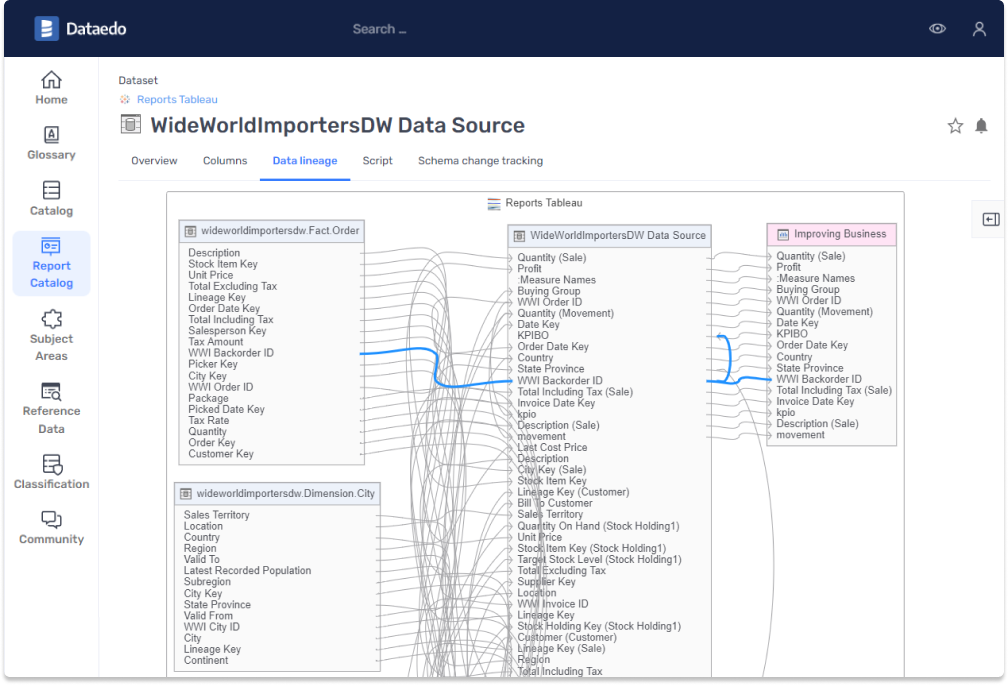This screenshot has height=685, width=1008.
Task: Click the Dataedo logo icon
Action: pyautogui.click(x=46, y=29)
